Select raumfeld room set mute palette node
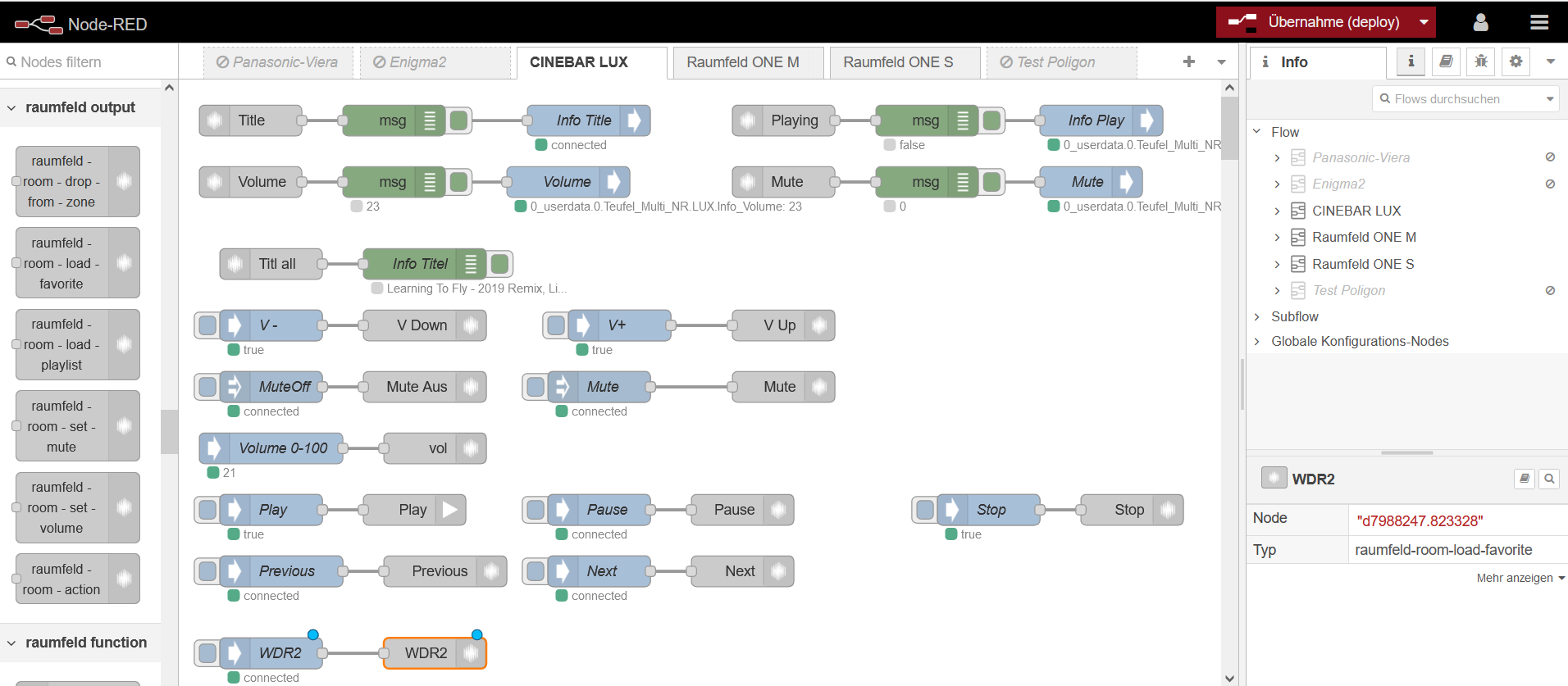Image resolution: width=1568 pixels, height=686 pixels. 77,426
